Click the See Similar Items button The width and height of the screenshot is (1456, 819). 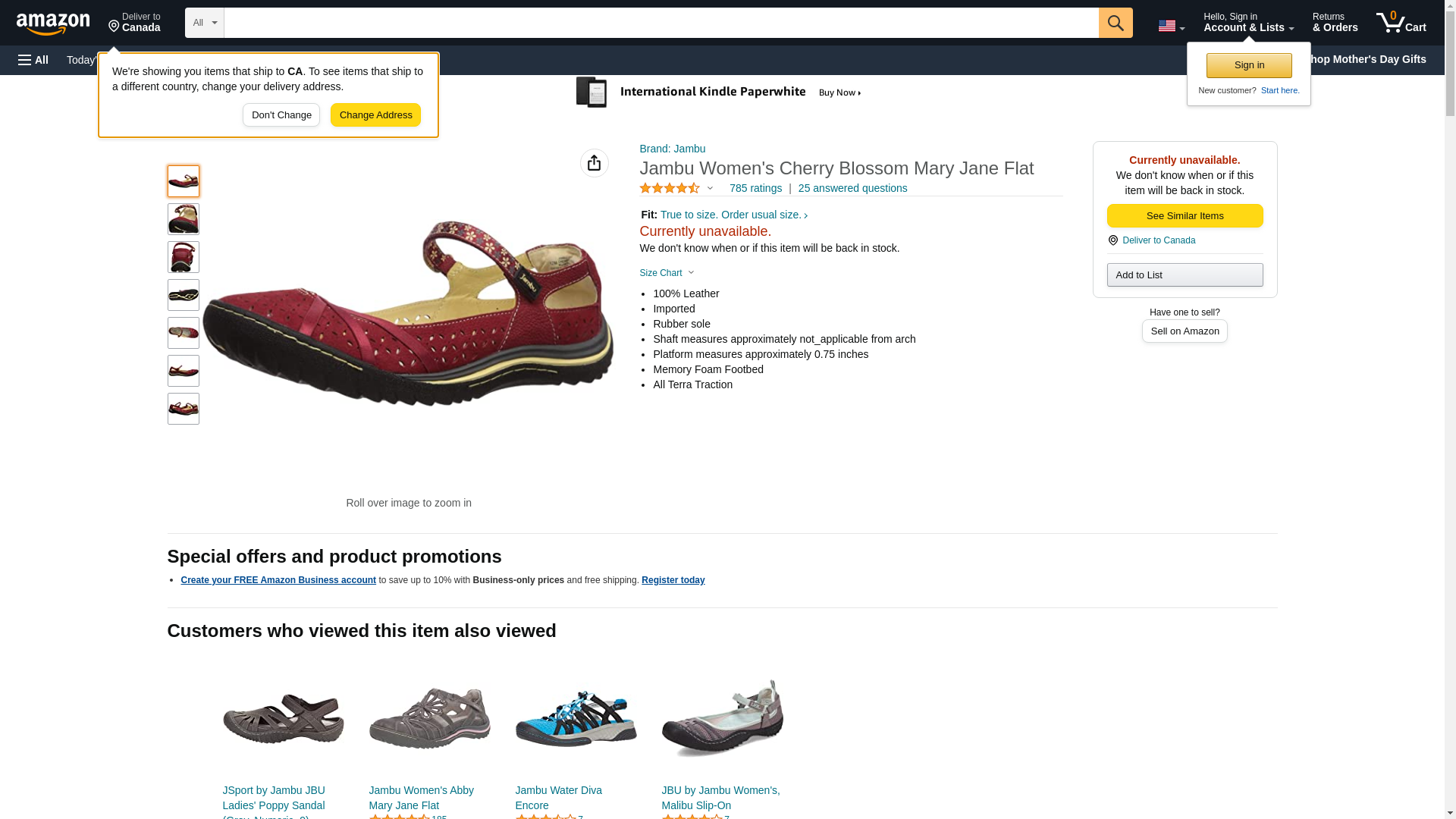pyautogui.click(x=1185, y=216)
